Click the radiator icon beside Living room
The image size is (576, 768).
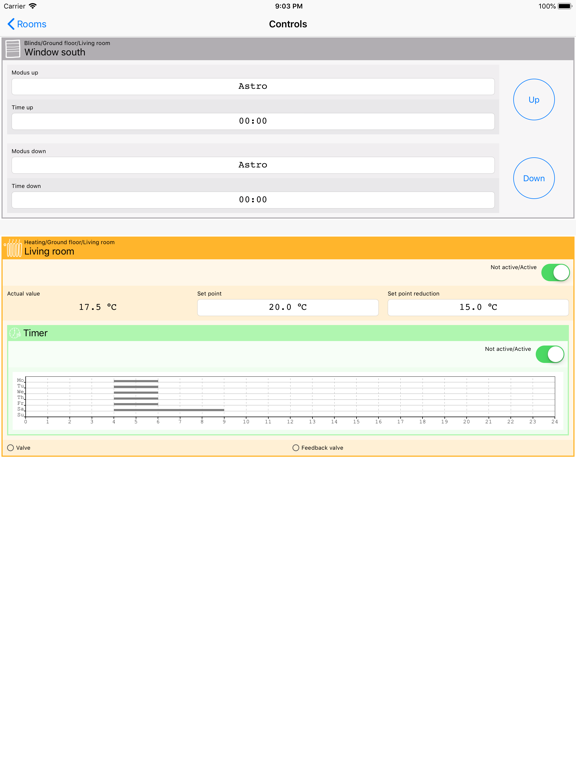coord(13,248)
